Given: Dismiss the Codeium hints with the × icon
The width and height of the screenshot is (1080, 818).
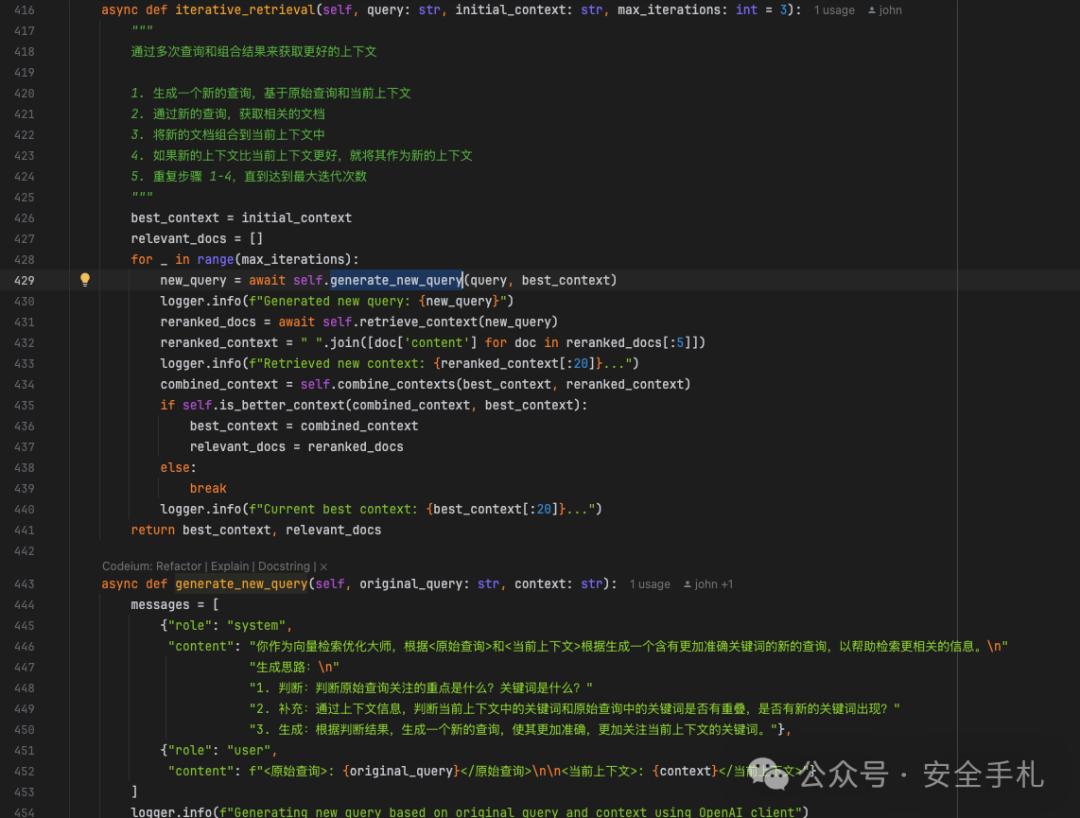Looking at the screenshot, I should coord(323,566).
